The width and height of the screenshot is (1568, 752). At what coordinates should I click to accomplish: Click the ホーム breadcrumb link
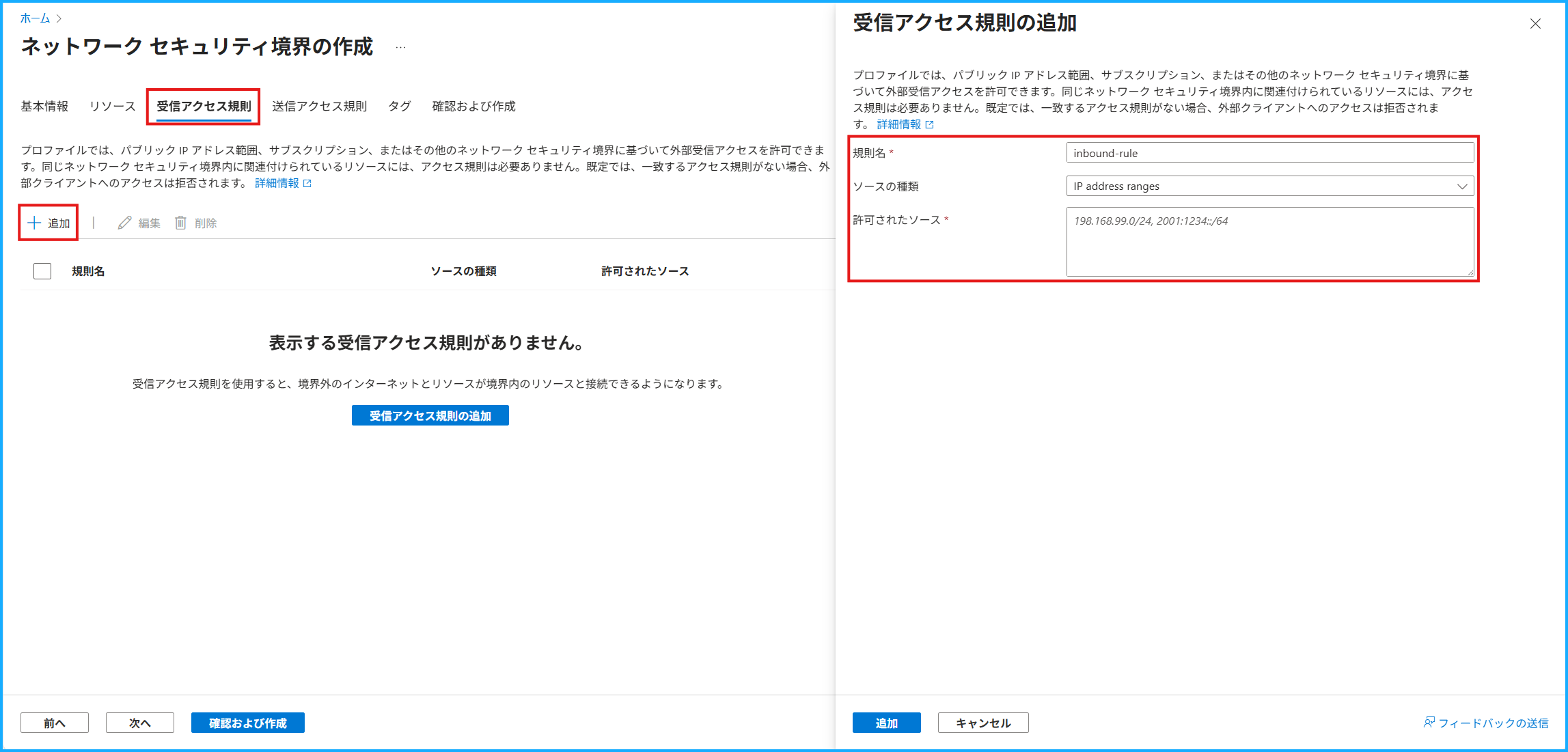[35, 18]
